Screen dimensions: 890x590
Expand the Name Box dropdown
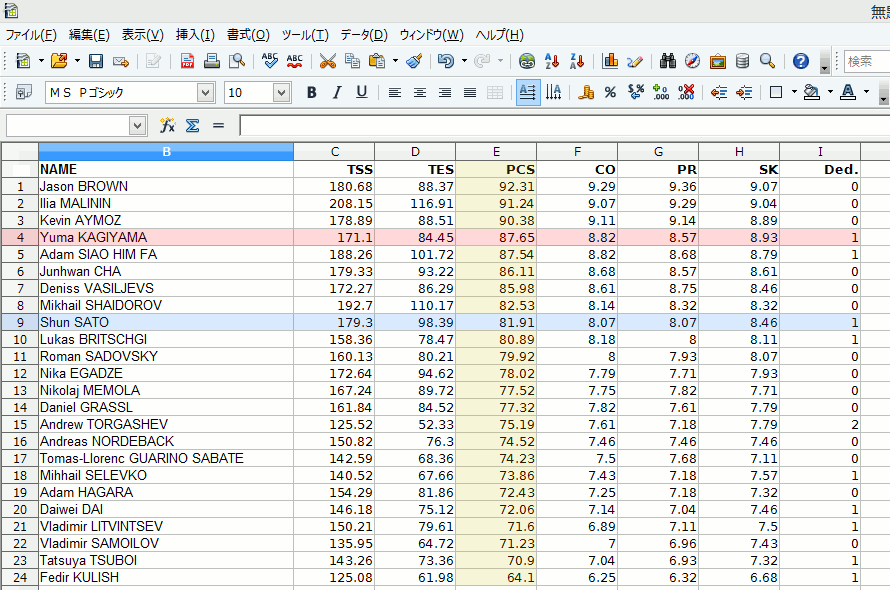tap(137, 125)
